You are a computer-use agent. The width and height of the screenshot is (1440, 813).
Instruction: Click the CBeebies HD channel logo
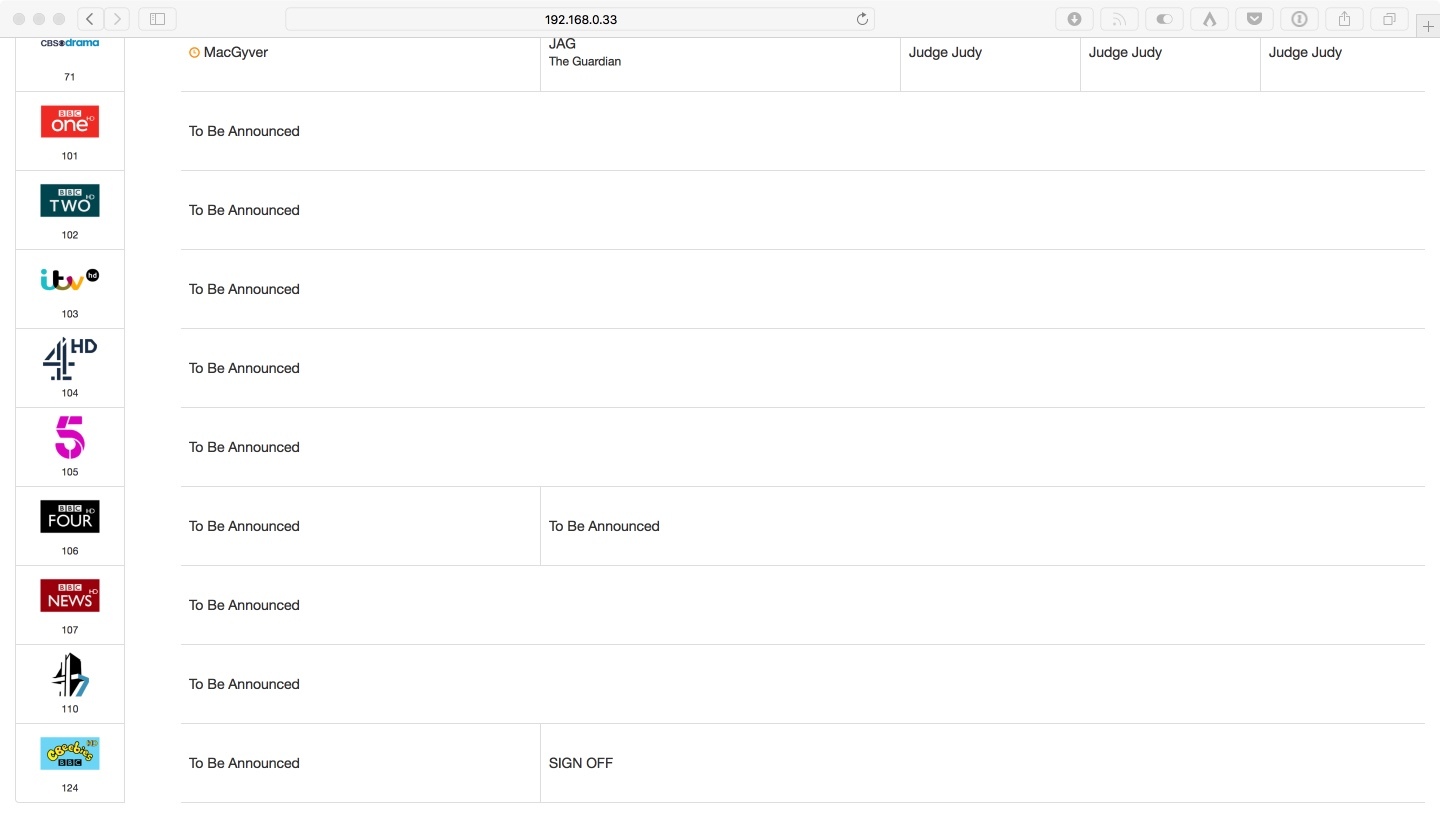70,753
